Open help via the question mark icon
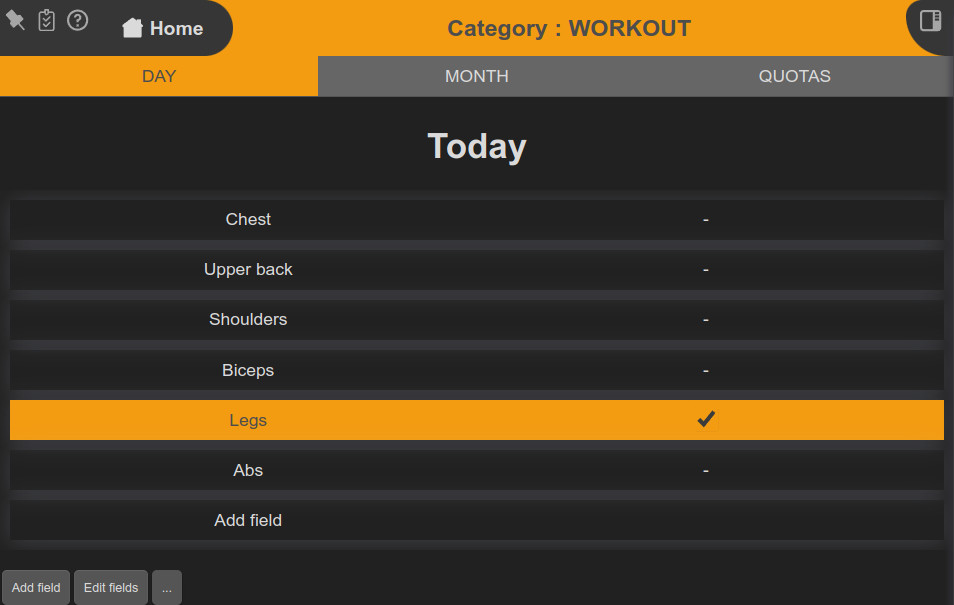The height and width of the screenshot is (605, 954). [x=77, y=20]
